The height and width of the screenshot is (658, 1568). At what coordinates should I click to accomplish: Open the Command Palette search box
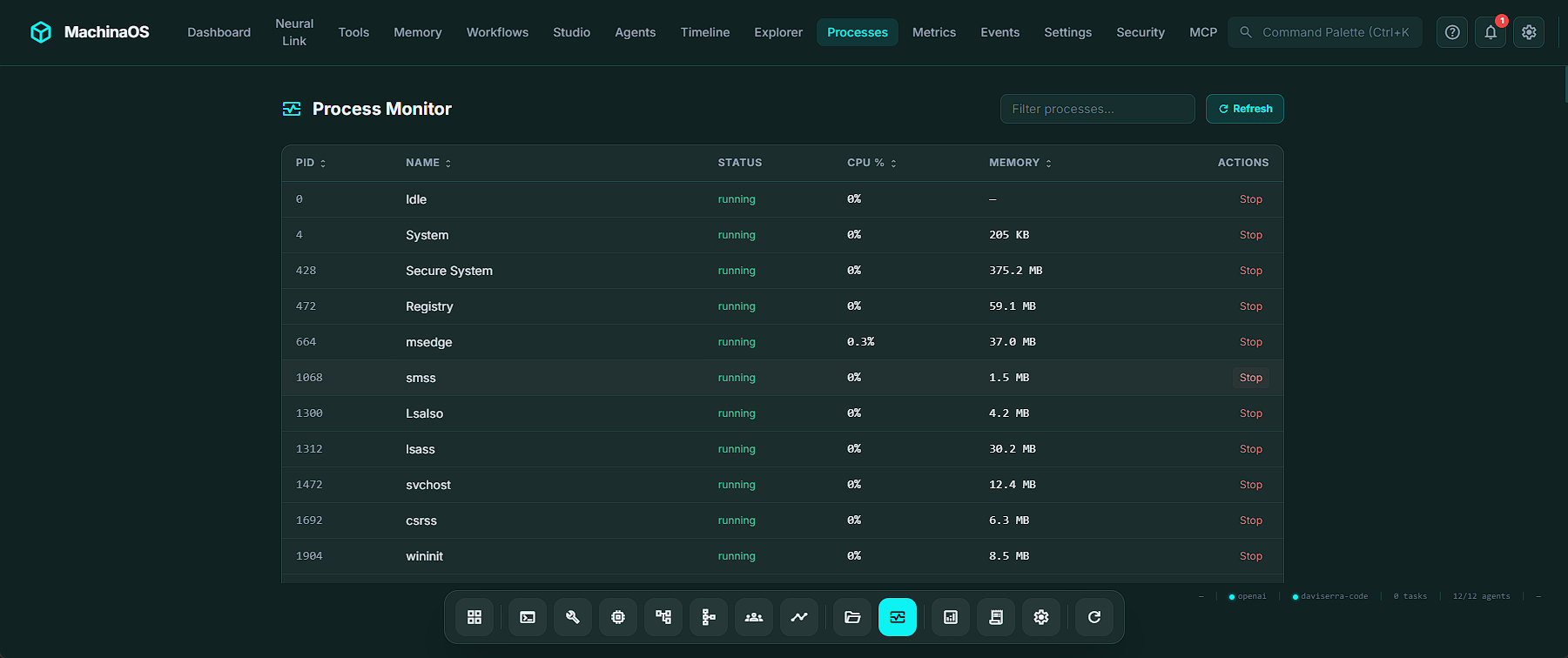pyautogui.click(x=1325, y=32)
